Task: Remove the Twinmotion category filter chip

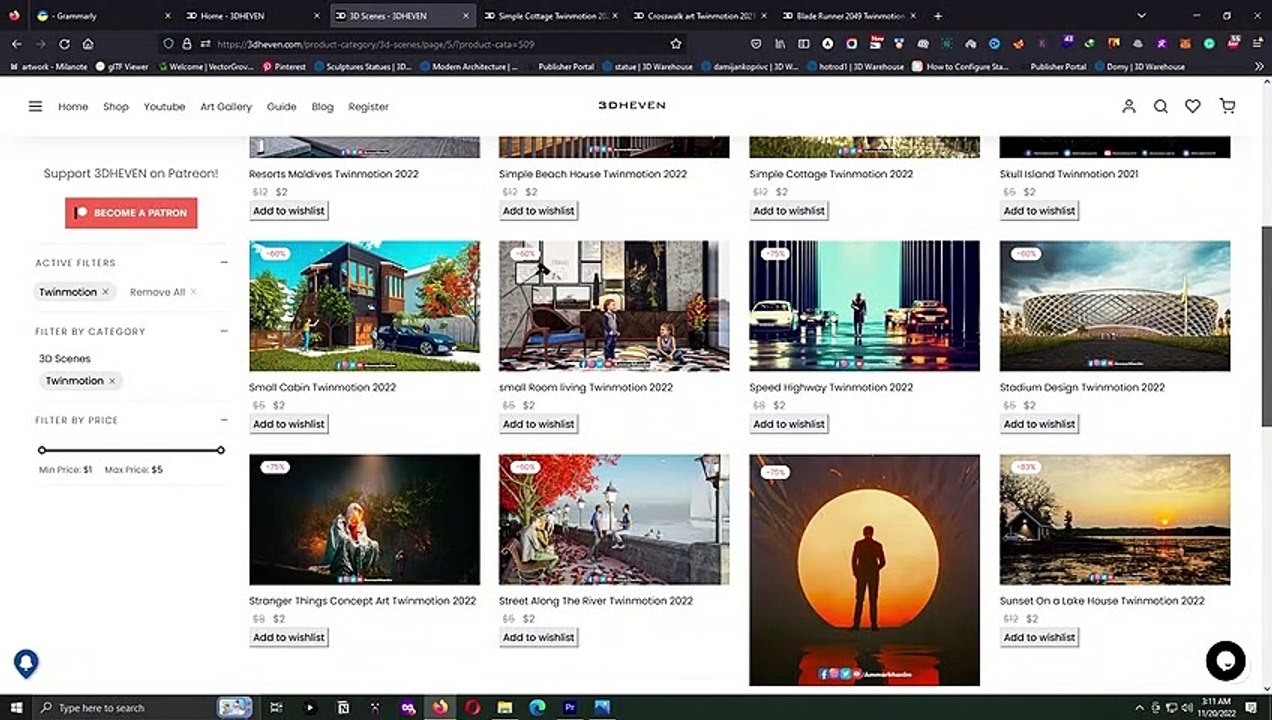Action: pyautogui.click(x=112, y=381)
